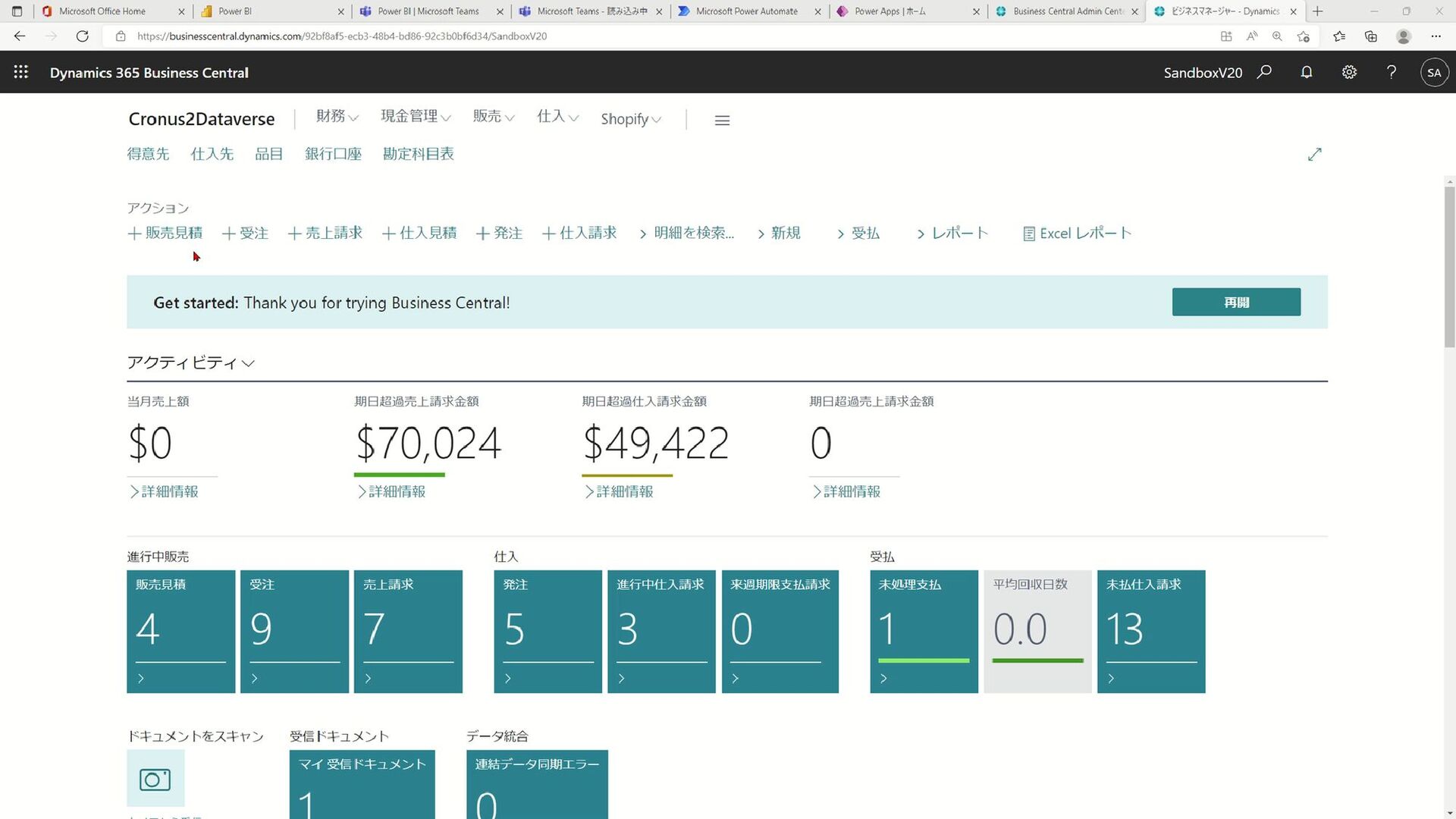This screenshot has width=1456, height=819.
Task: Click the Cronus2Dataverse company name
Action: [202, 119]
